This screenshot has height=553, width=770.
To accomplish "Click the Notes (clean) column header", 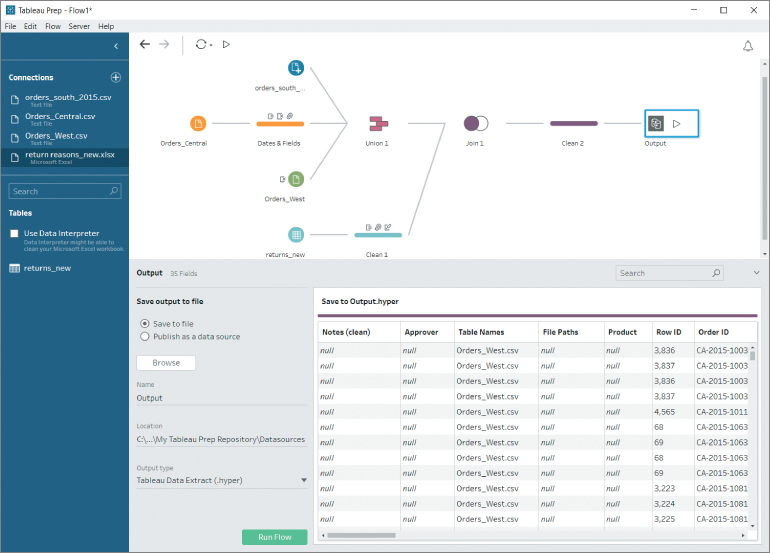I will (359, 332).
